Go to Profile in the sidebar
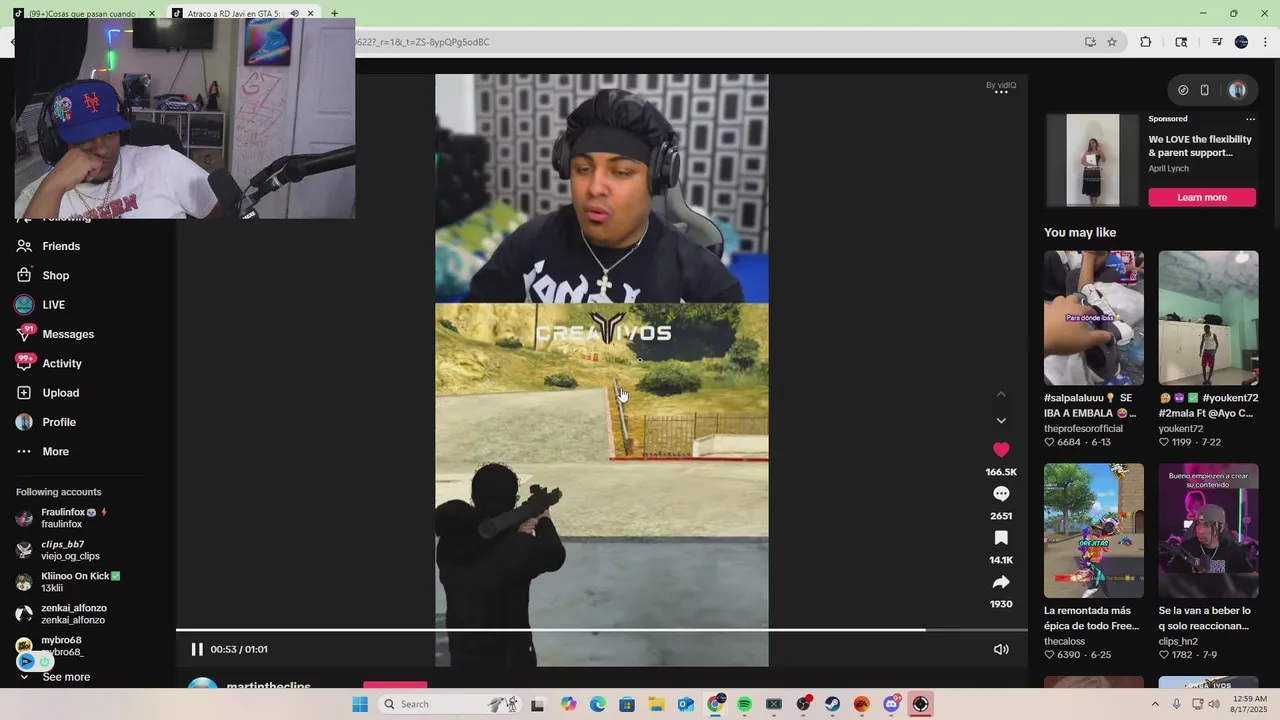1280x720 pixels. (45, 422)
